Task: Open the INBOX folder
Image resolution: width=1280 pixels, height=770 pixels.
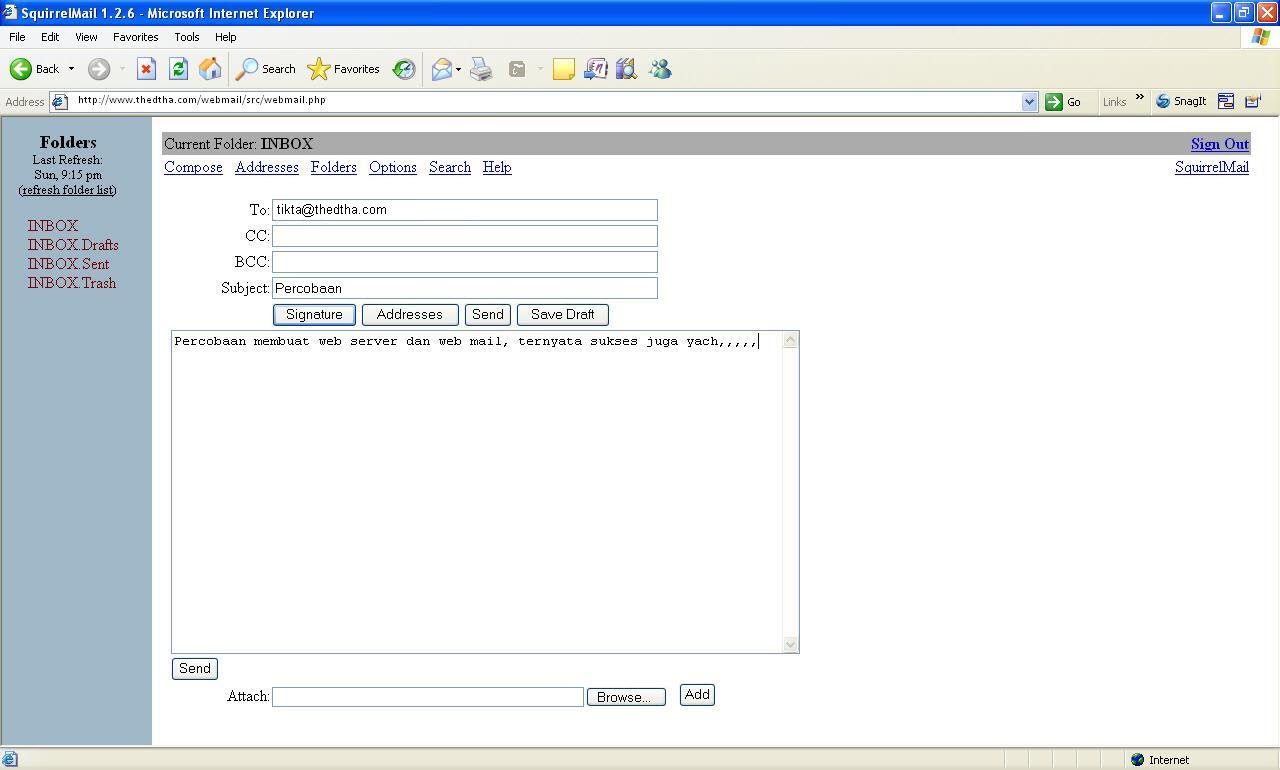Action: [52, 226]
